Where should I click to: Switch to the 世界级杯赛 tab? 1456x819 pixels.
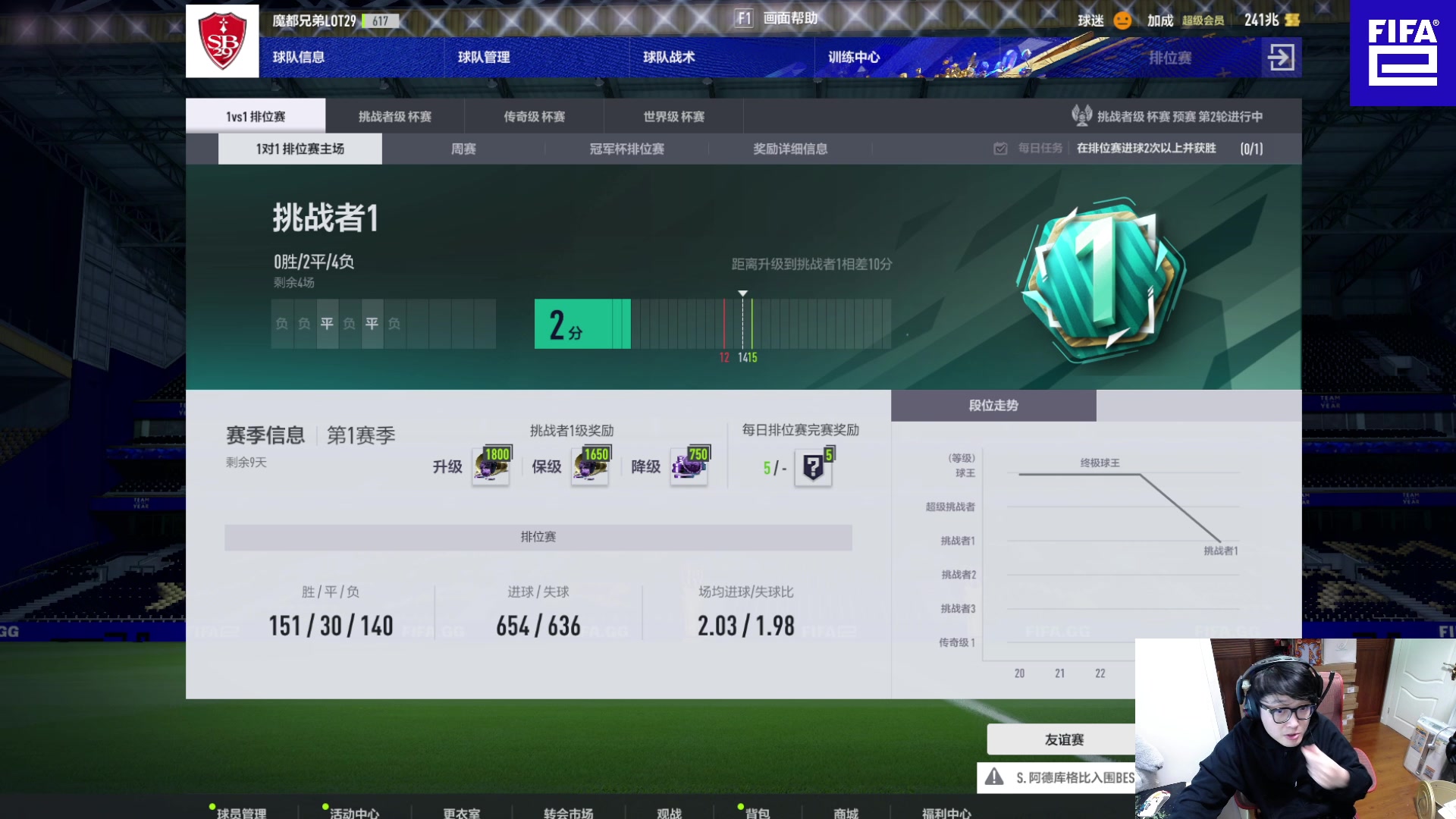(674, 116)
